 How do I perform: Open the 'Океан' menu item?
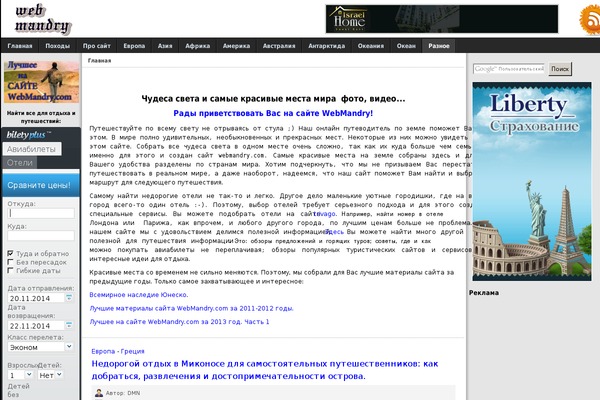click(x=406, y=46)
